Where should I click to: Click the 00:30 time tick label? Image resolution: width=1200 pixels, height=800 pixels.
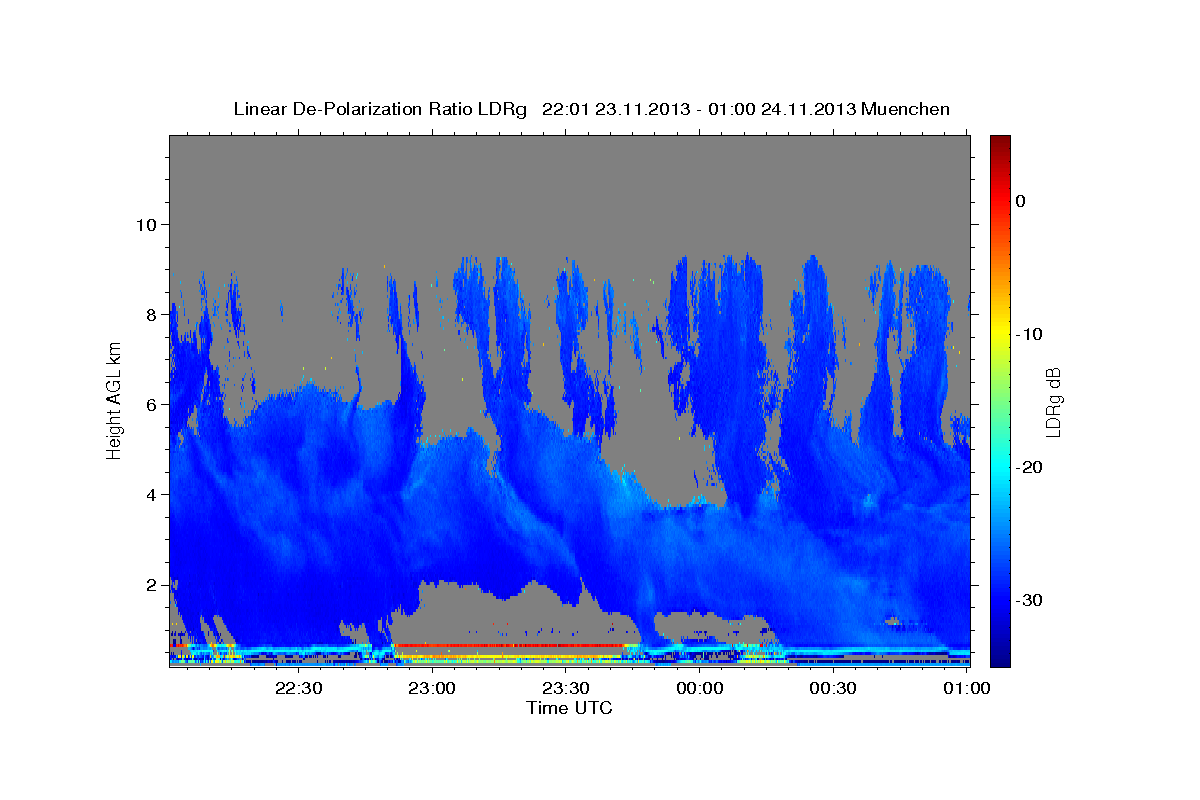pos(833,689)
